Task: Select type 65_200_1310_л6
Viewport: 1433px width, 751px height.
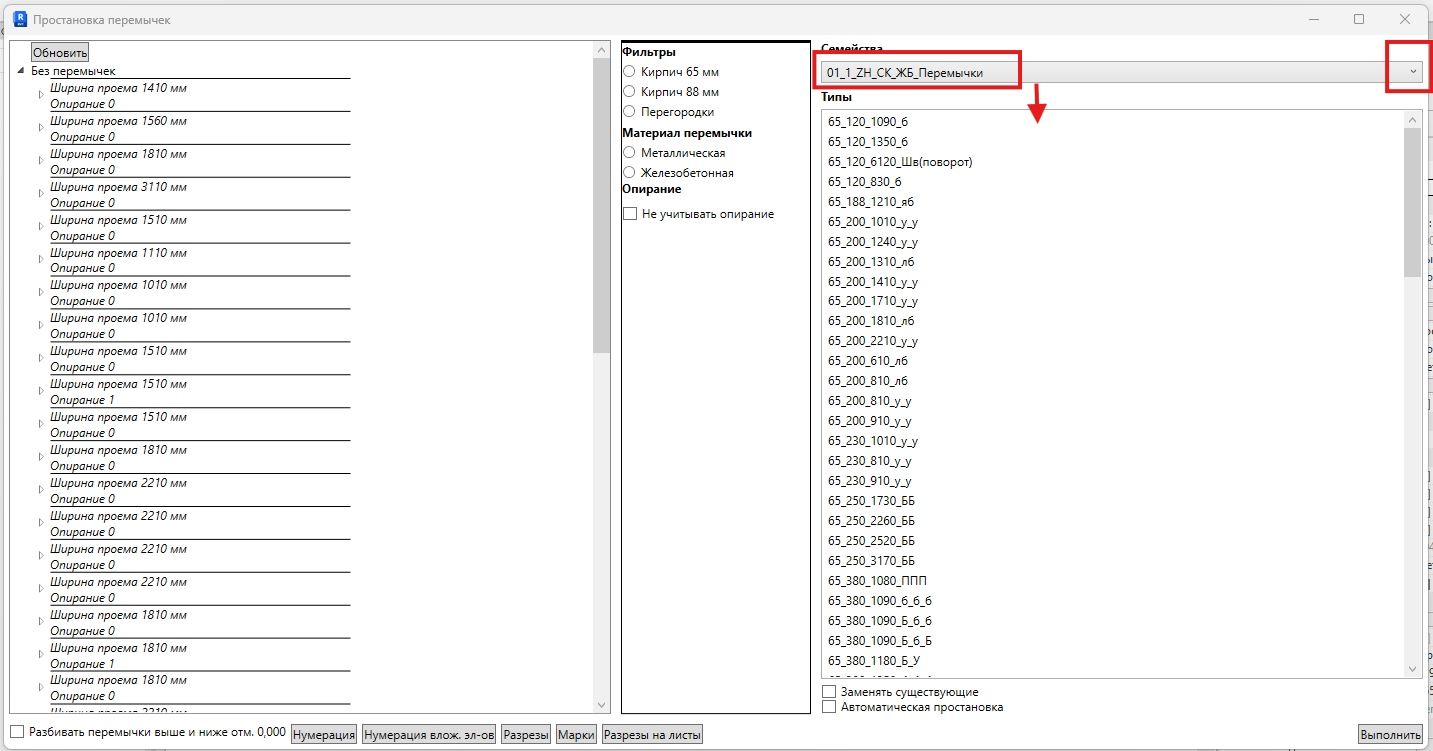Action: [871, 262]
